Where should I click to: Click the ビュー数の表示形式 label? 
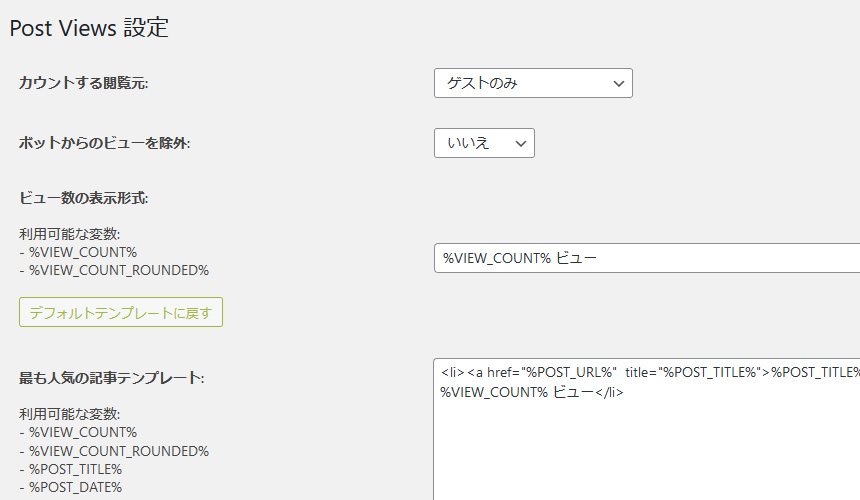[83, 198]
